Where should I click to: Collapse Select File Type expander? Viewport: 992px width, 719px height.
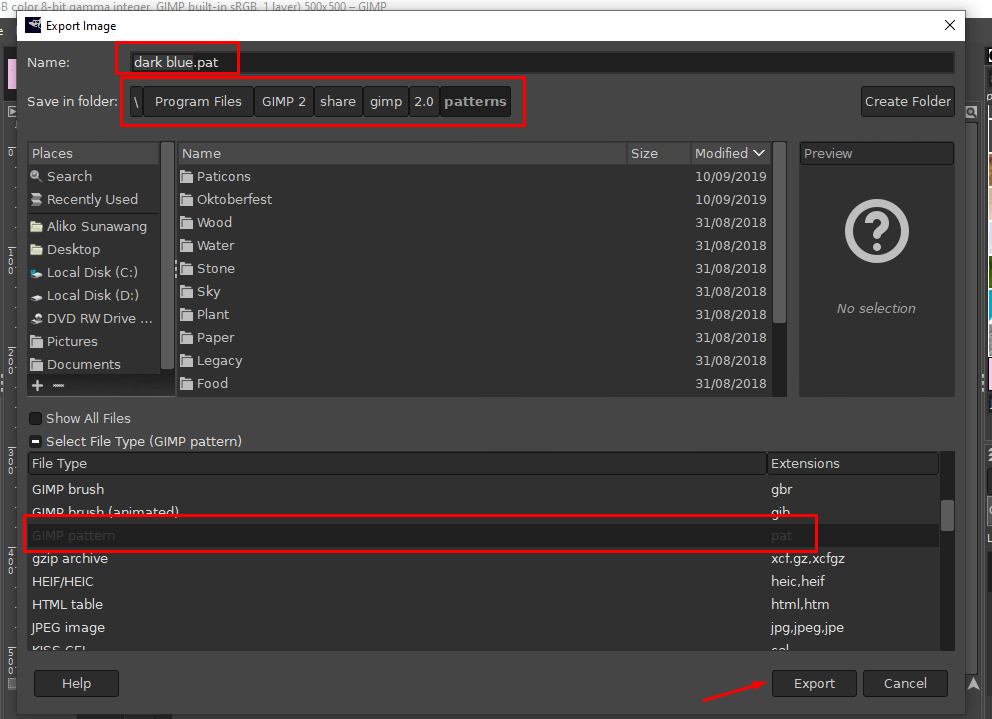pos(35,441)
